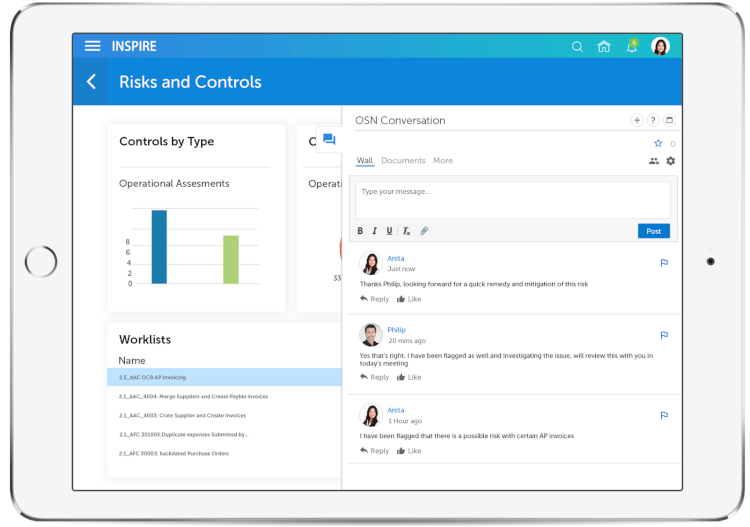
Task: Focus the Type your message field
Action: [x=513, y=200]
